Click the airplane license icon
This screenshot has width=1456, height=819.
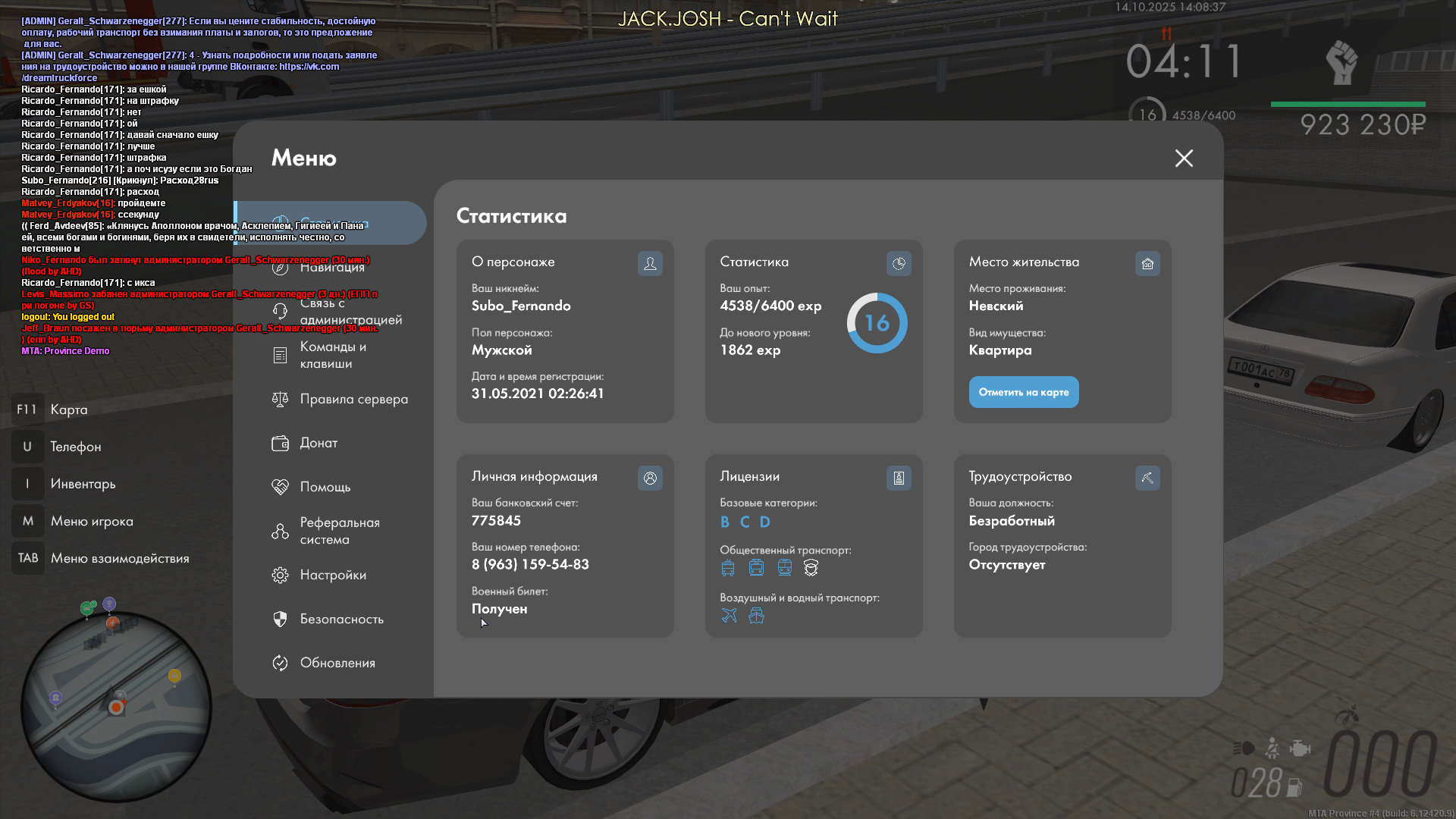[729, 616]
